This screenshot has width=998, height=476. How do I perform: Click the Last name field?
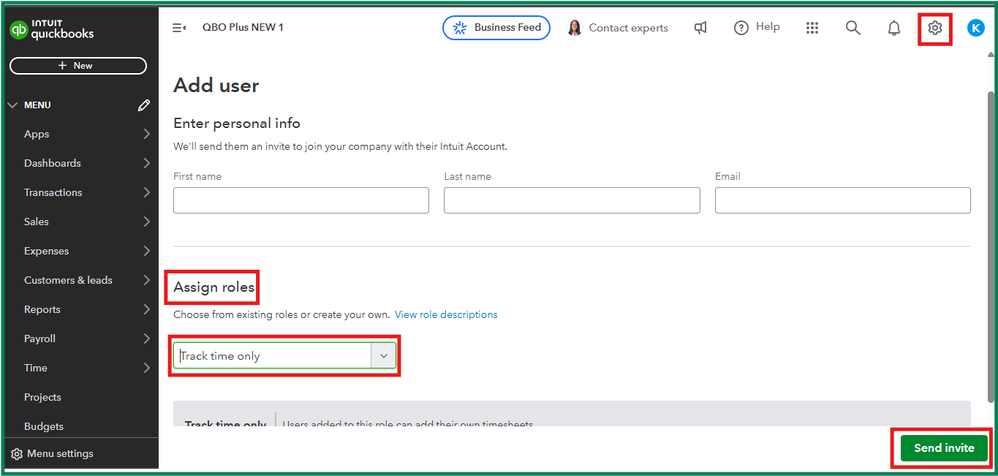(572, 200)
